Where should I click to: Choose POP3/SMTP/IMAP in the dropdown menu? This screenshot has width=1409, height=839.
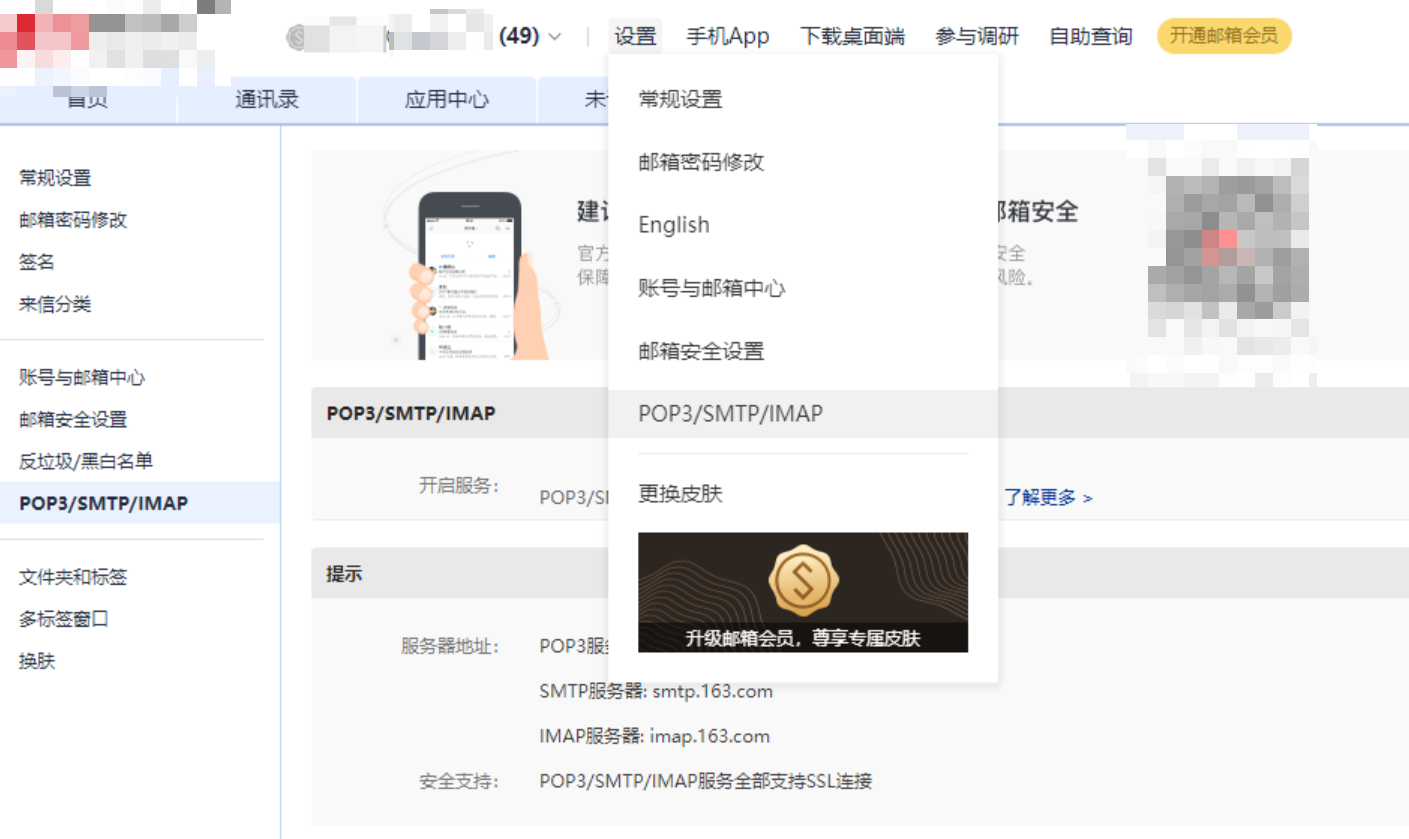coord(803,413)
